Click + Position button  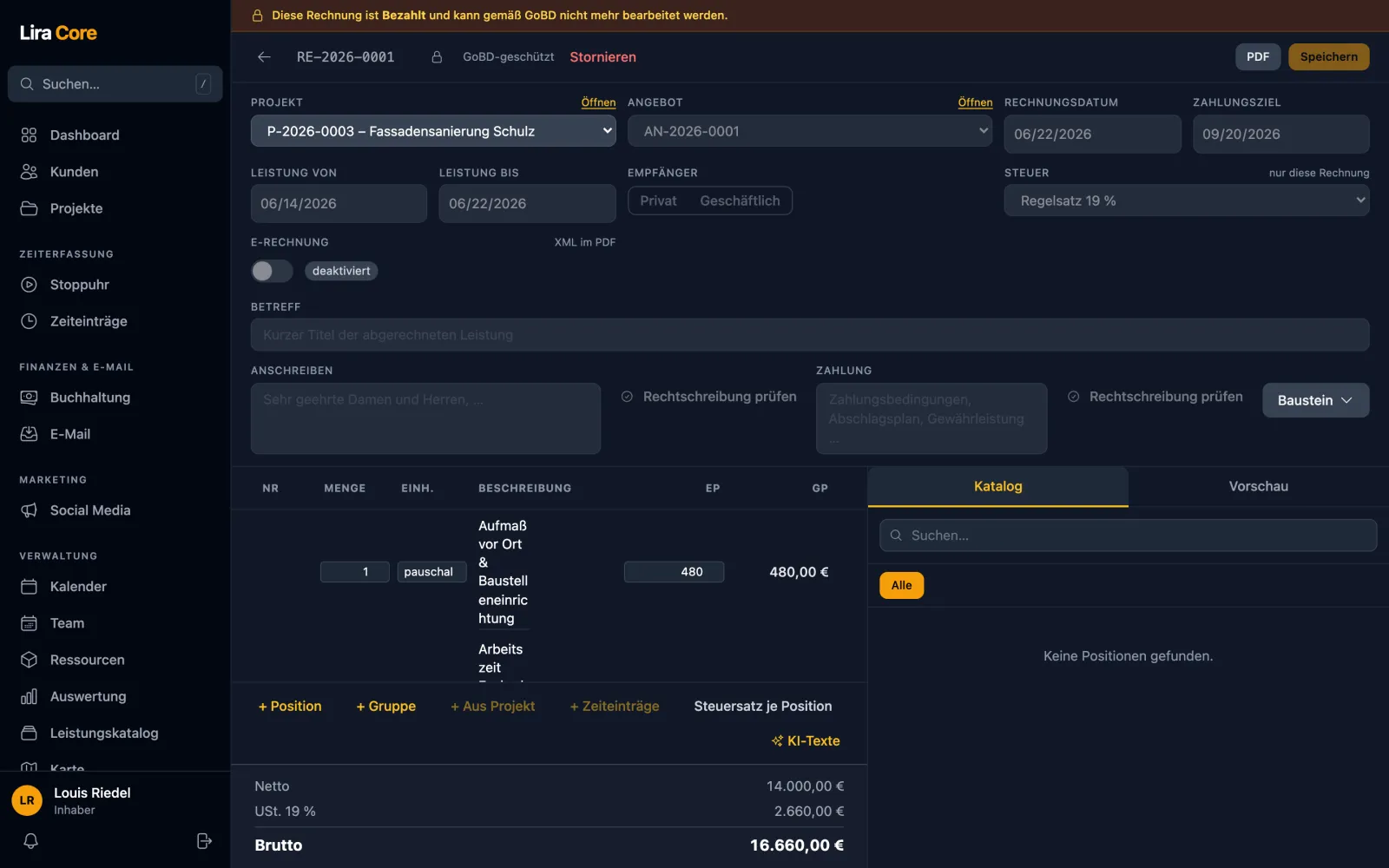click(290, 707)
